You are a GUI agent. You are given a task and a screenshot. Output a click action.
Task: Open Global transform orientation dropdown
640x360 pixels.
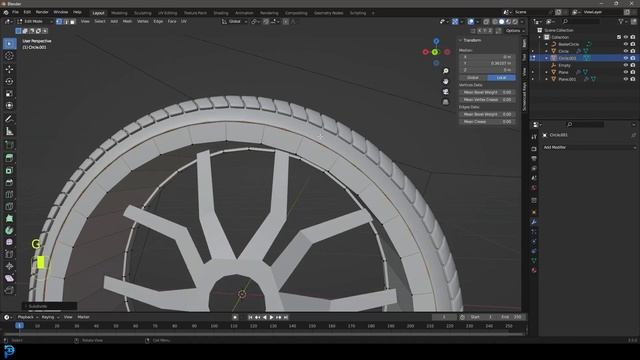[234, 21]
